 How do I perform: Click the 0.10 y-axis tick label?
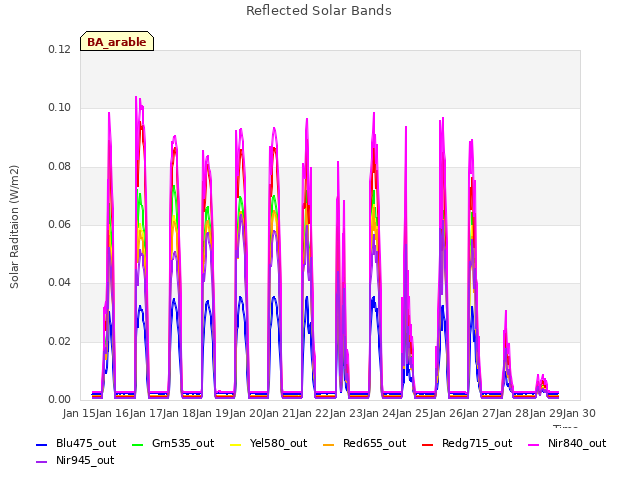pos(59,108)
